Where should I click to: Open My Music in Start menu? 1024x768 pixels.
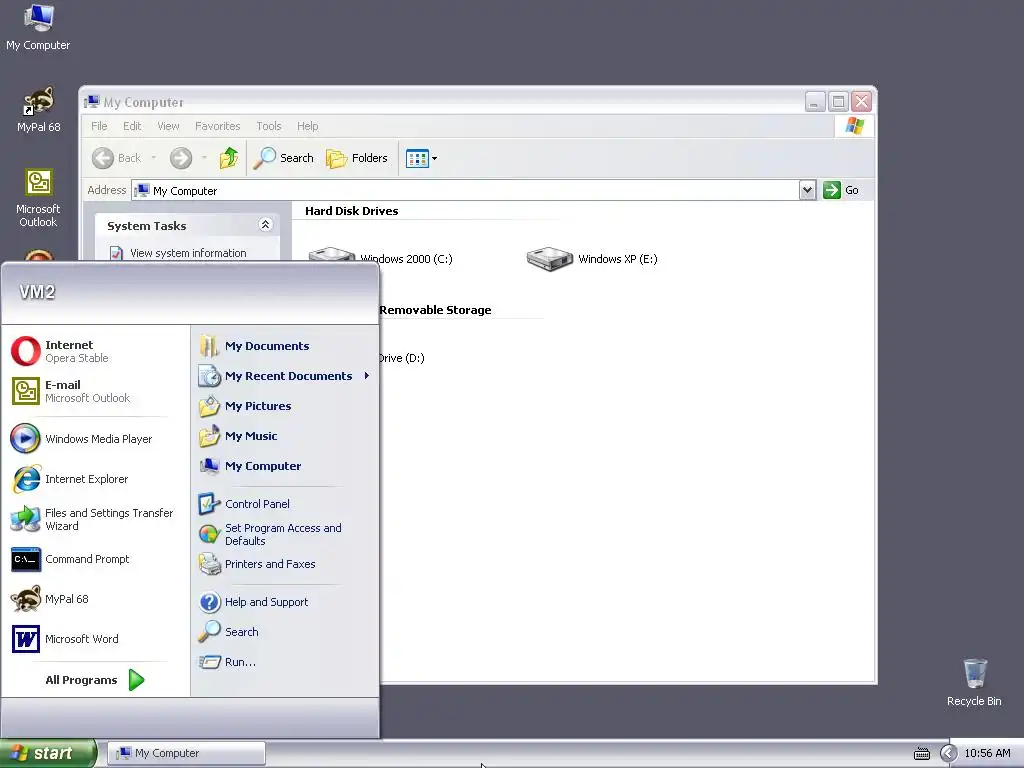(x=285, y=436)
